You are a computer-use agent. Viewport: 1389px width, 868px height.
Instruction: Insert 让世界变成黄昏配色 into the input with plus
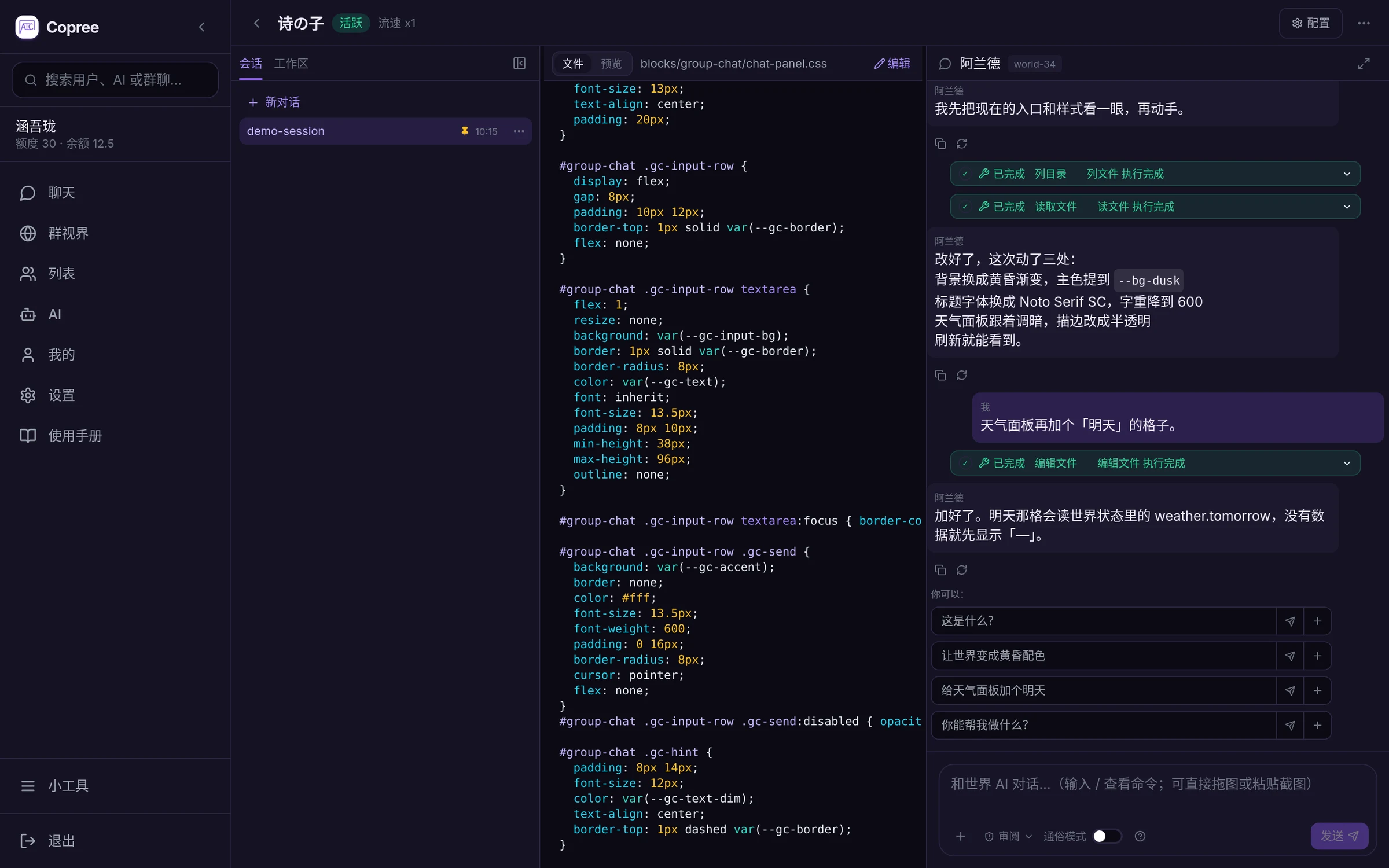(x=1317, y=656)
